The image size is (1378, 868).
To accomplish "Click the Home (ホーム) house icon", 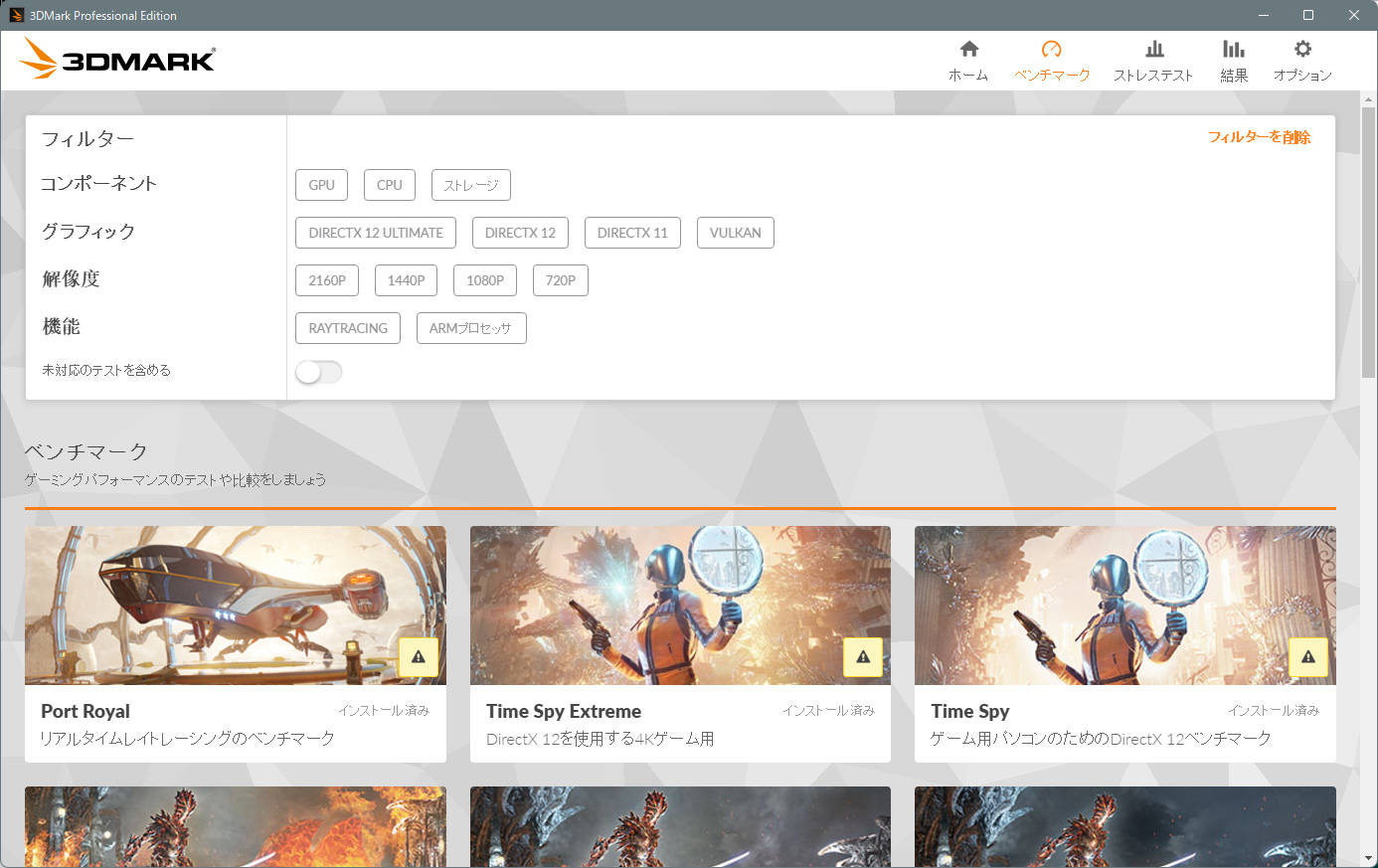I will click(969, 49).
